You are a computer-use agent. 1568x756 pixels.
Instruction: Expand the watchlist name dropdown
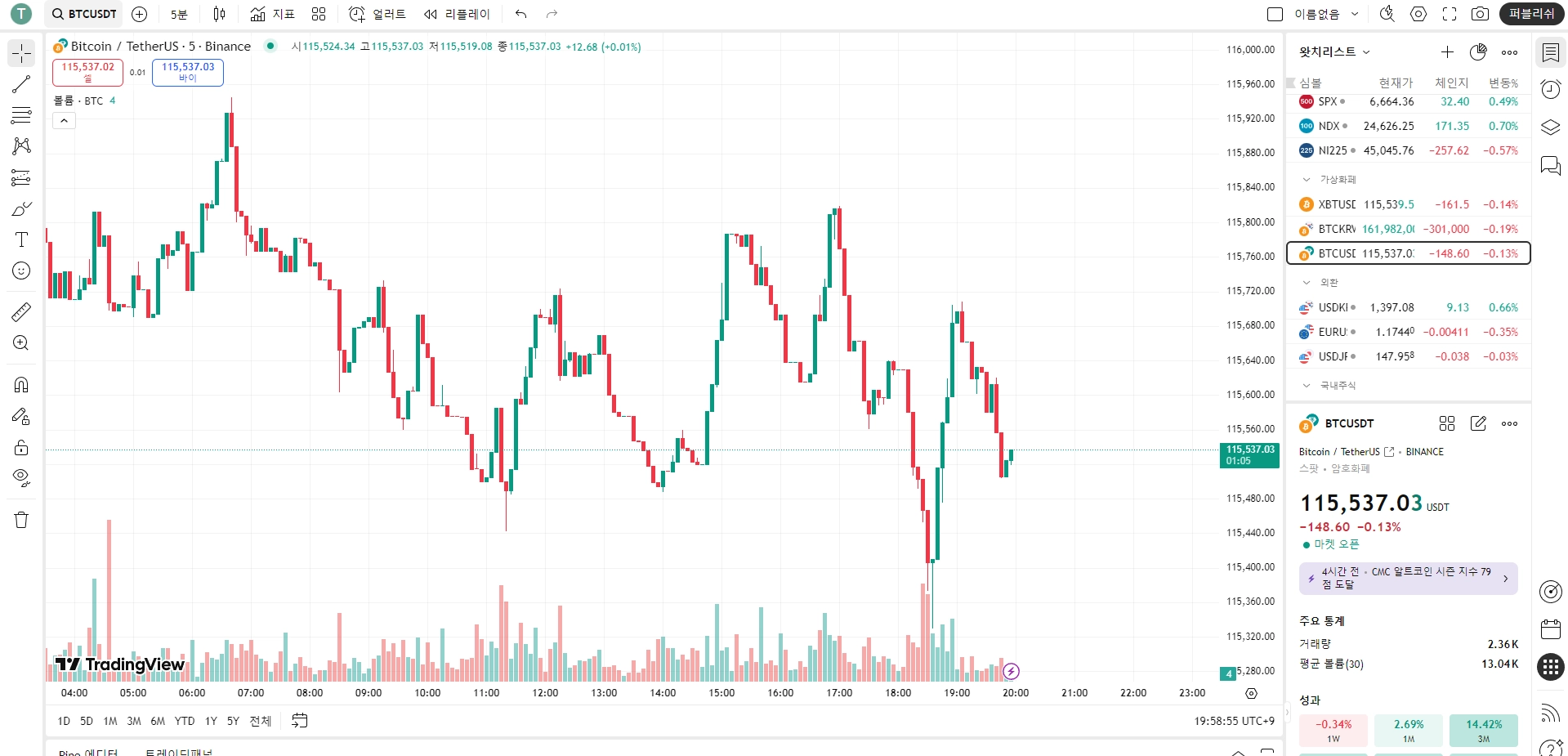click(1334, 52)
